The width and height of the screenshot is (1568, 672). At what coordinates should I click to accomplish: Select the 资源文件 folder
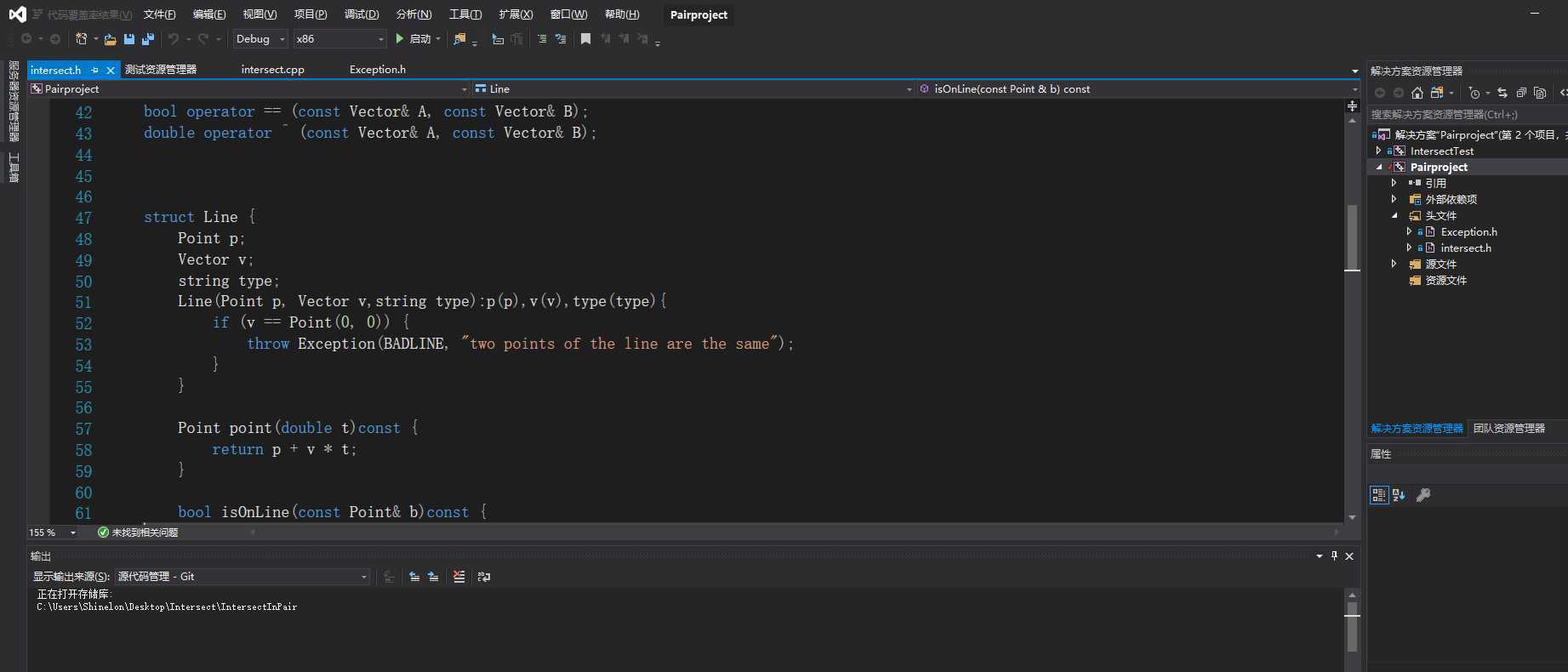pos(1446,280)
